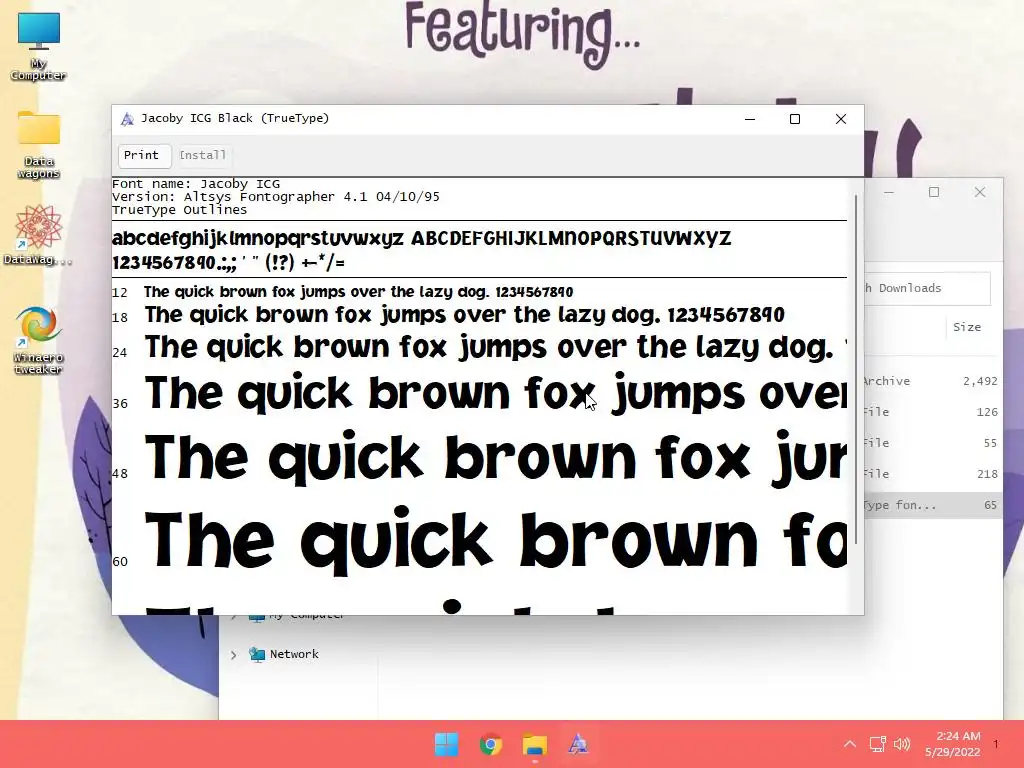Close the Explorer window behind
The width and height of the screenshot is (1024, 768).
(980, 192)
